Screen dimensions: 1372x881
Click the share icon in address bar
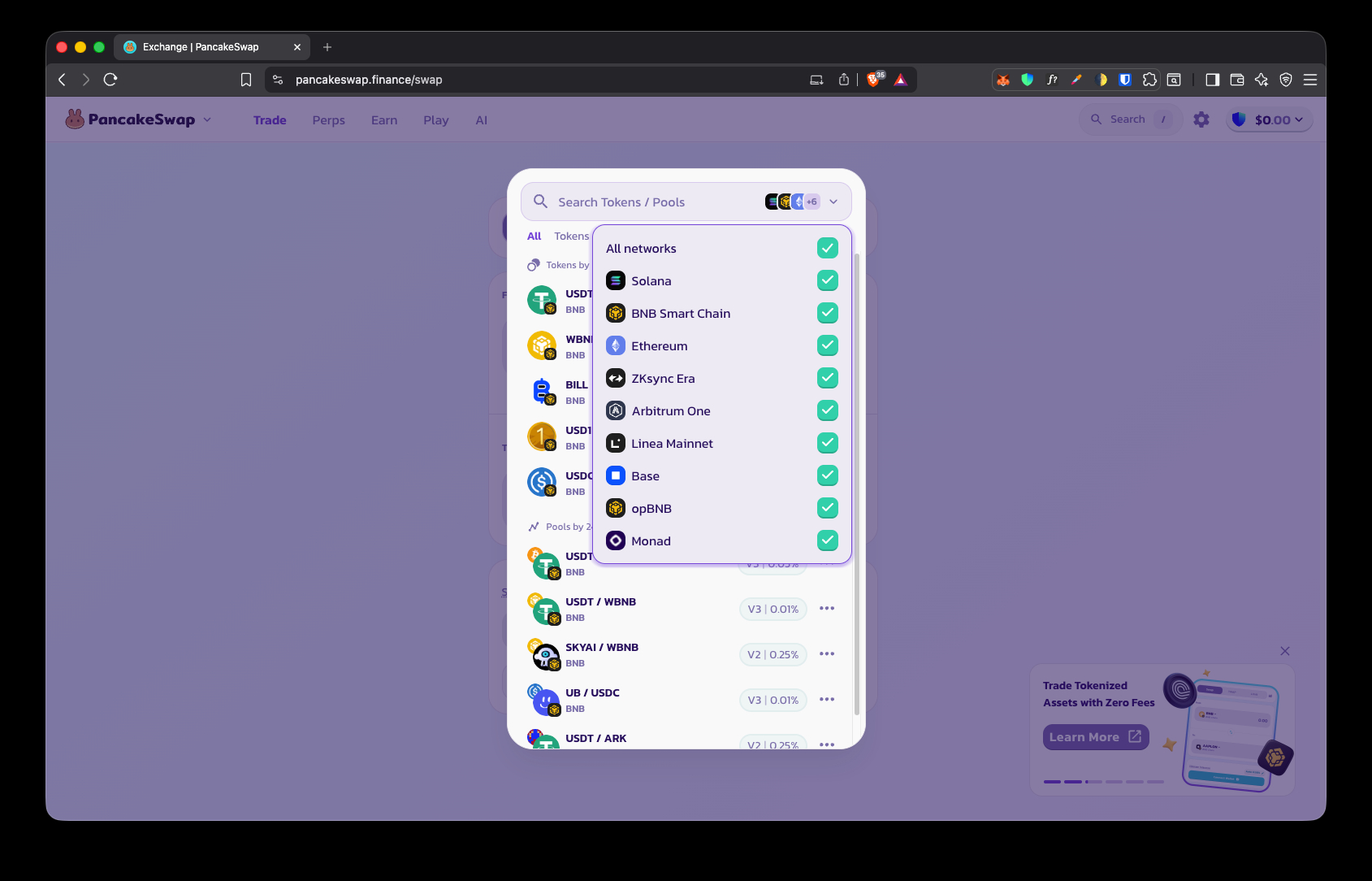pos(844,80)
